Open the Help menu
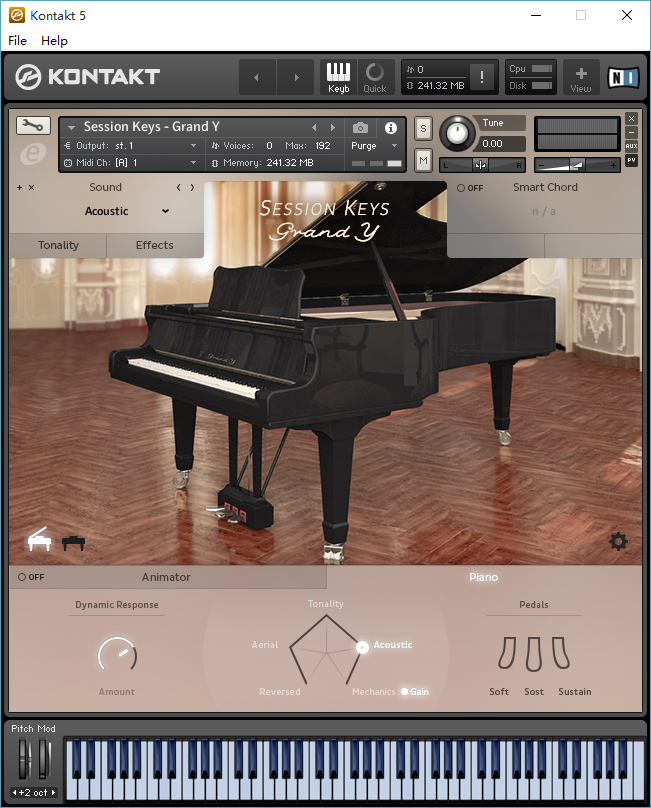The height and width of the screenshot is (808, 651). [x=54, y=41]
